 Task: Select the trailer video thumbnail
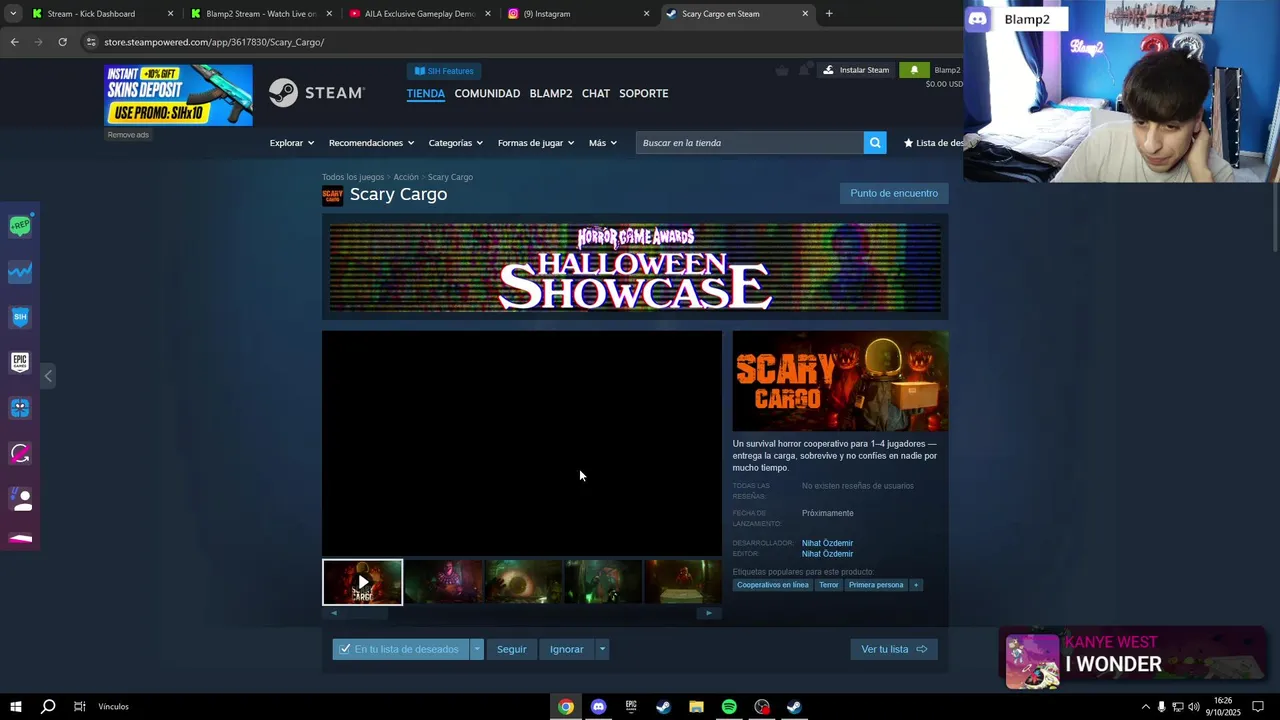[x=362, y=582]
